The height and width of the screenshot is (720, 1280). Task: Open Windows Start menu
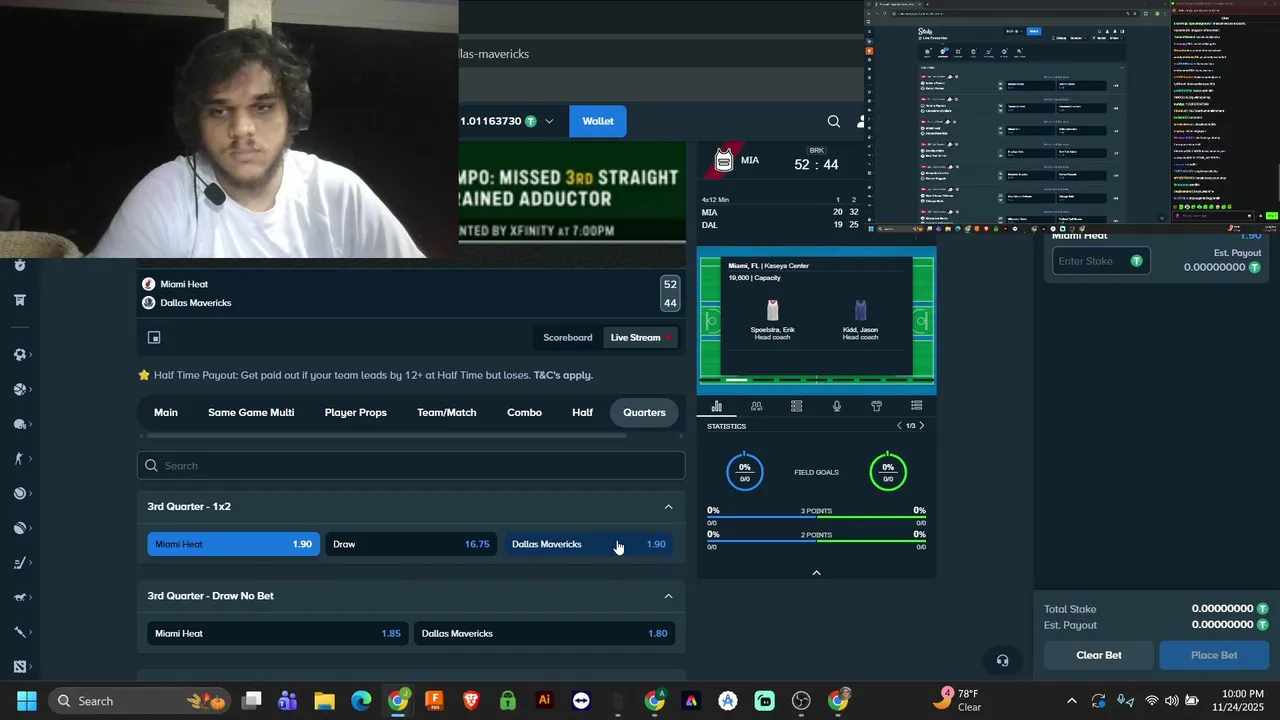coord(27,701)
